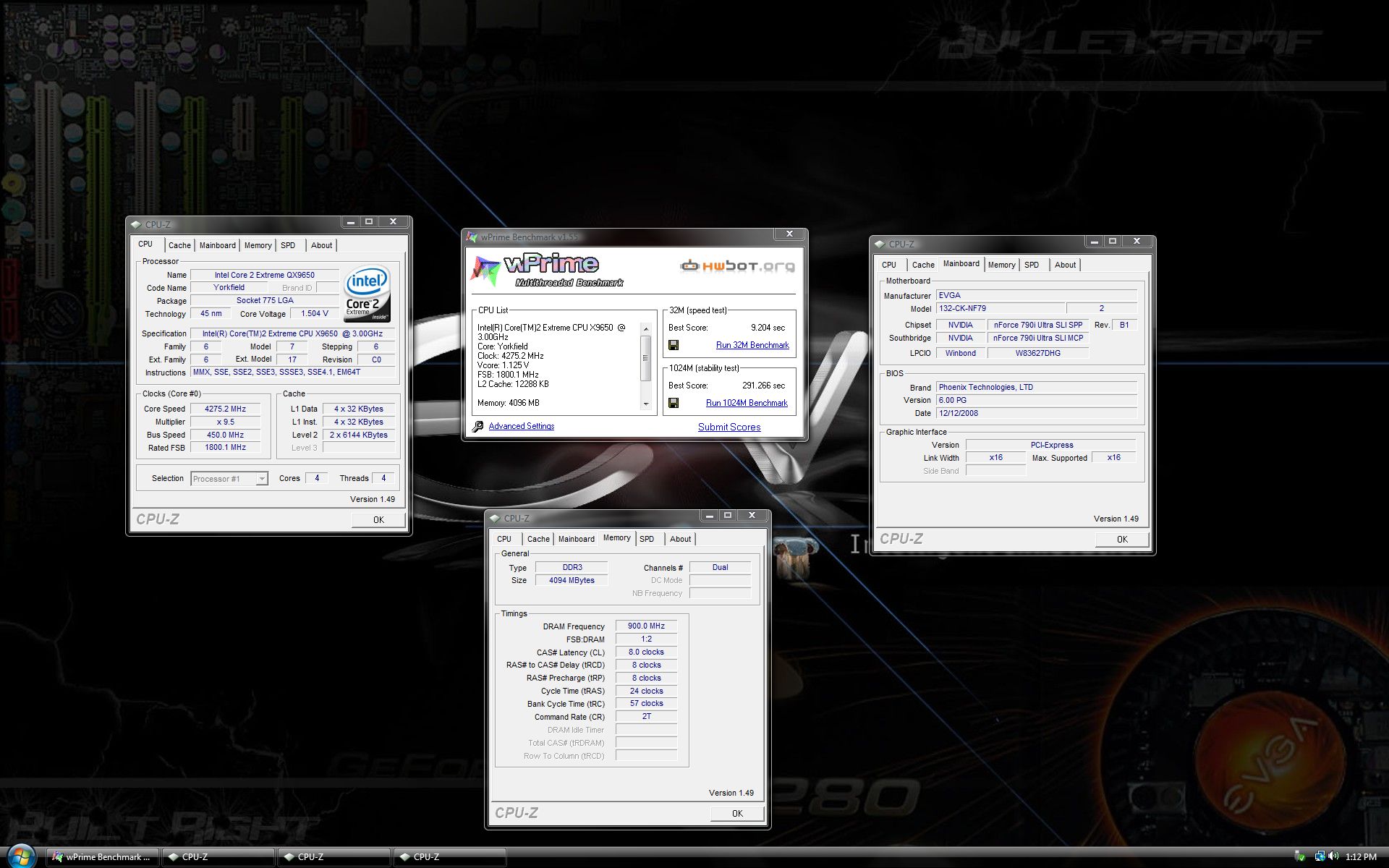The height and width of the screenshot is (868, 1389).
Task: Click the empty Level 3 cache field
Action: 359,448
